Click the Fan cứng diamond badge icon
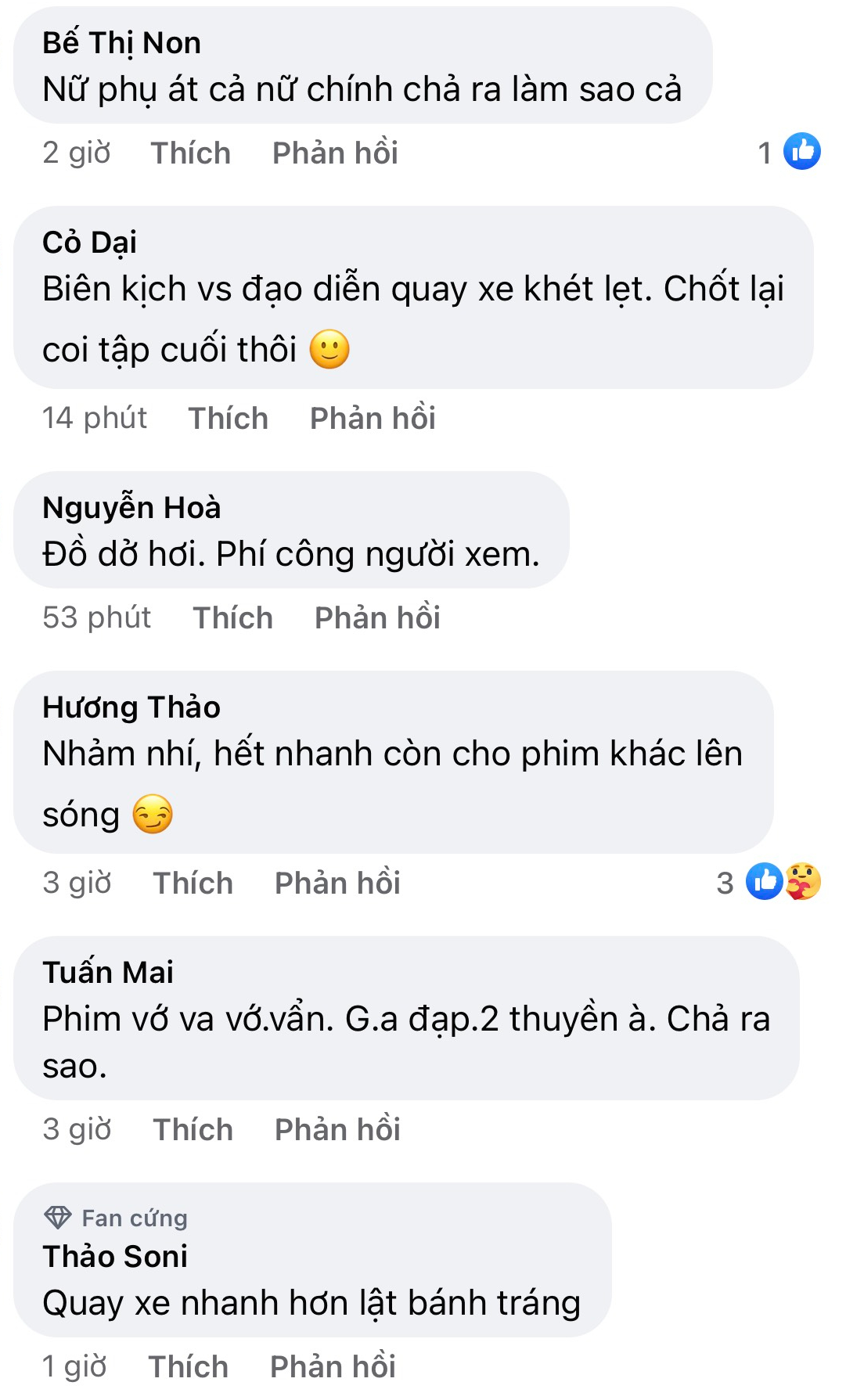Viewport: 846px width, 1400px height. click(x=57, y=1218)
